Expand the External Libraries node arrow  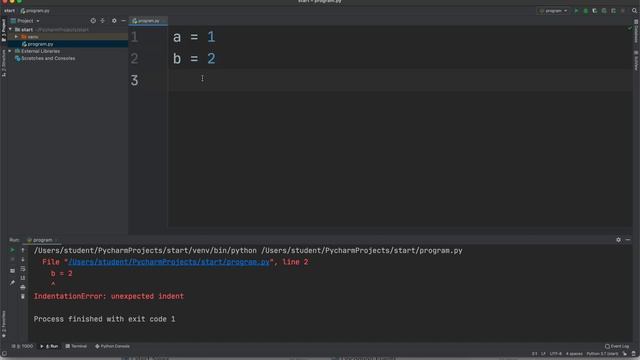click(10, 51)
